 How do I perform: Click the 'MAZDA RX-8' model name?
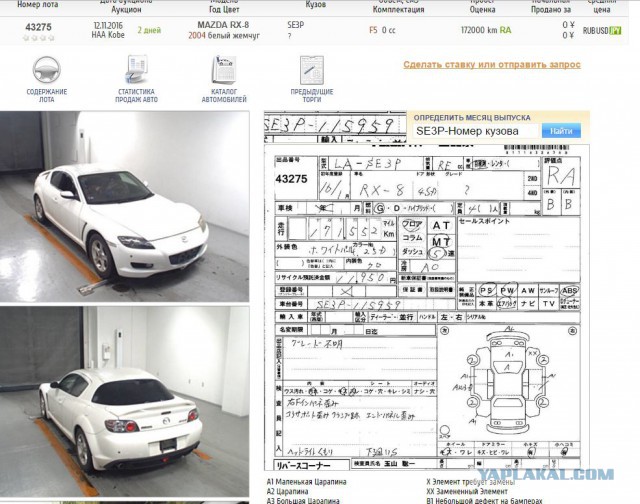223,25
